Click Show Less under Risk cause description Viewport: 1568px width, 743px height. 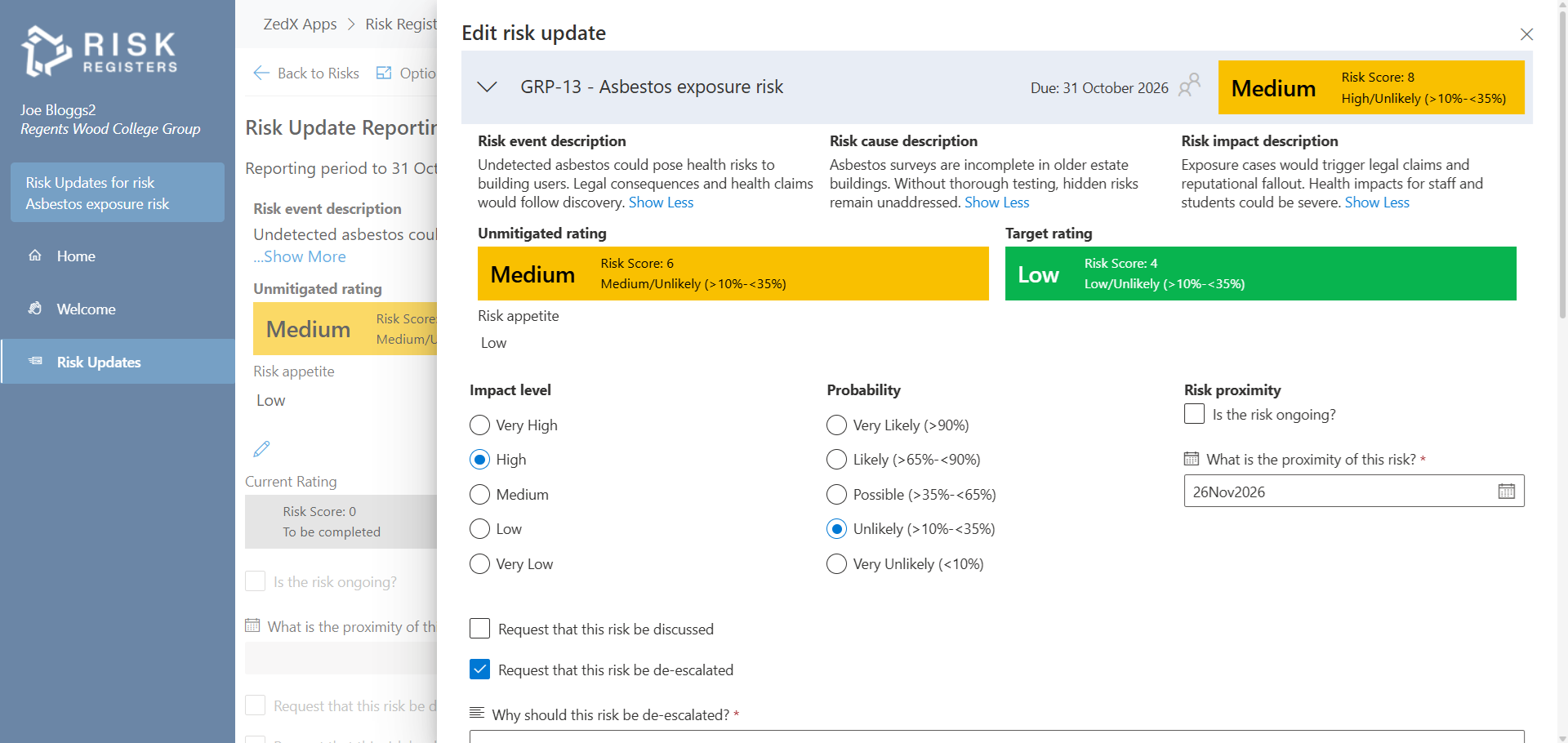point(996,202)
